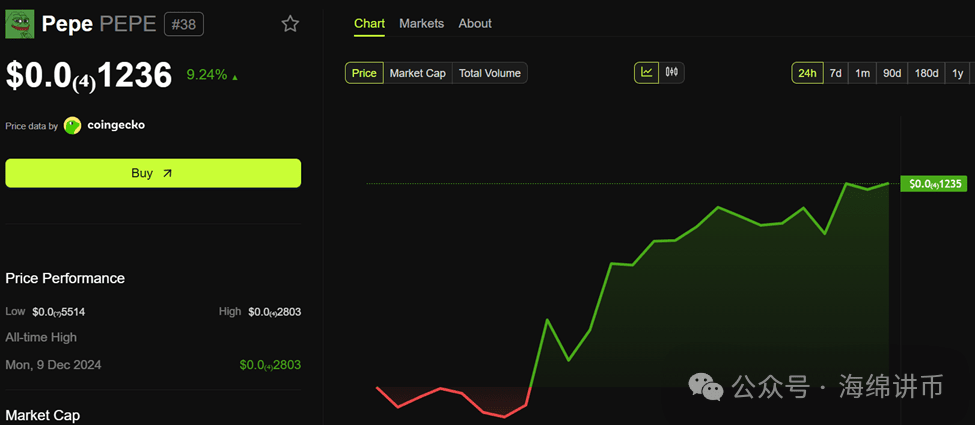This screenshot has height=425, width=975.
Task: Click the green Buy button
Action: click(x=153, y=173)
